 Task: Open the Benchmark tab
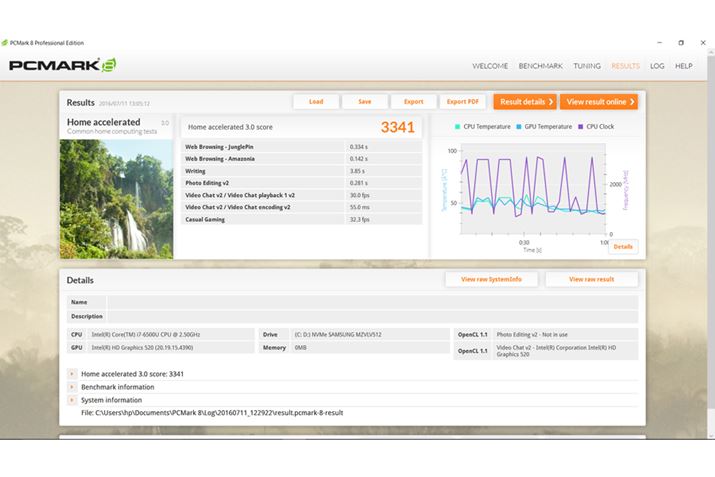[540, 66]
